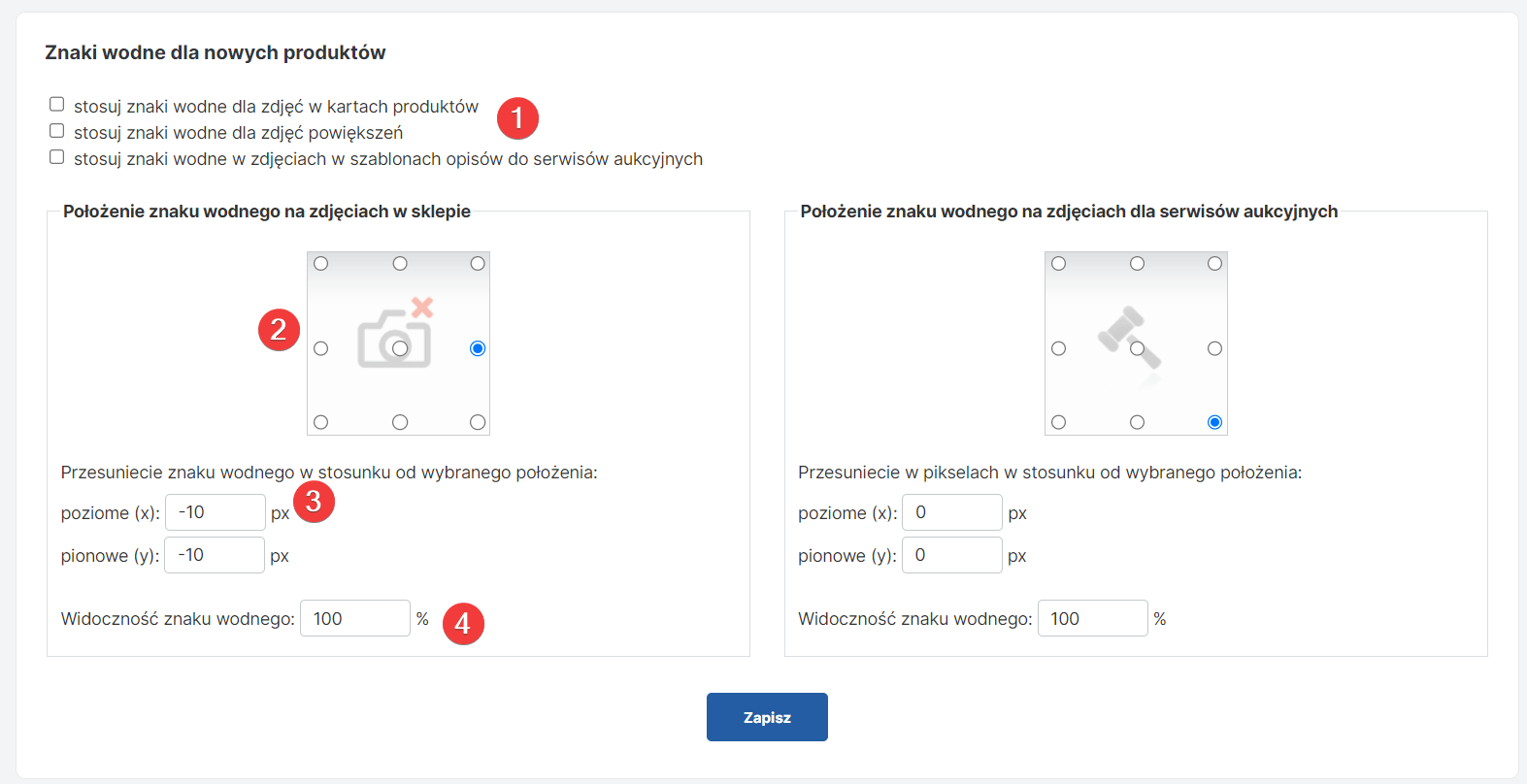Click shop horizontal offset field showing -10
The image size is (1527, 784).
(x=216, y=512)
